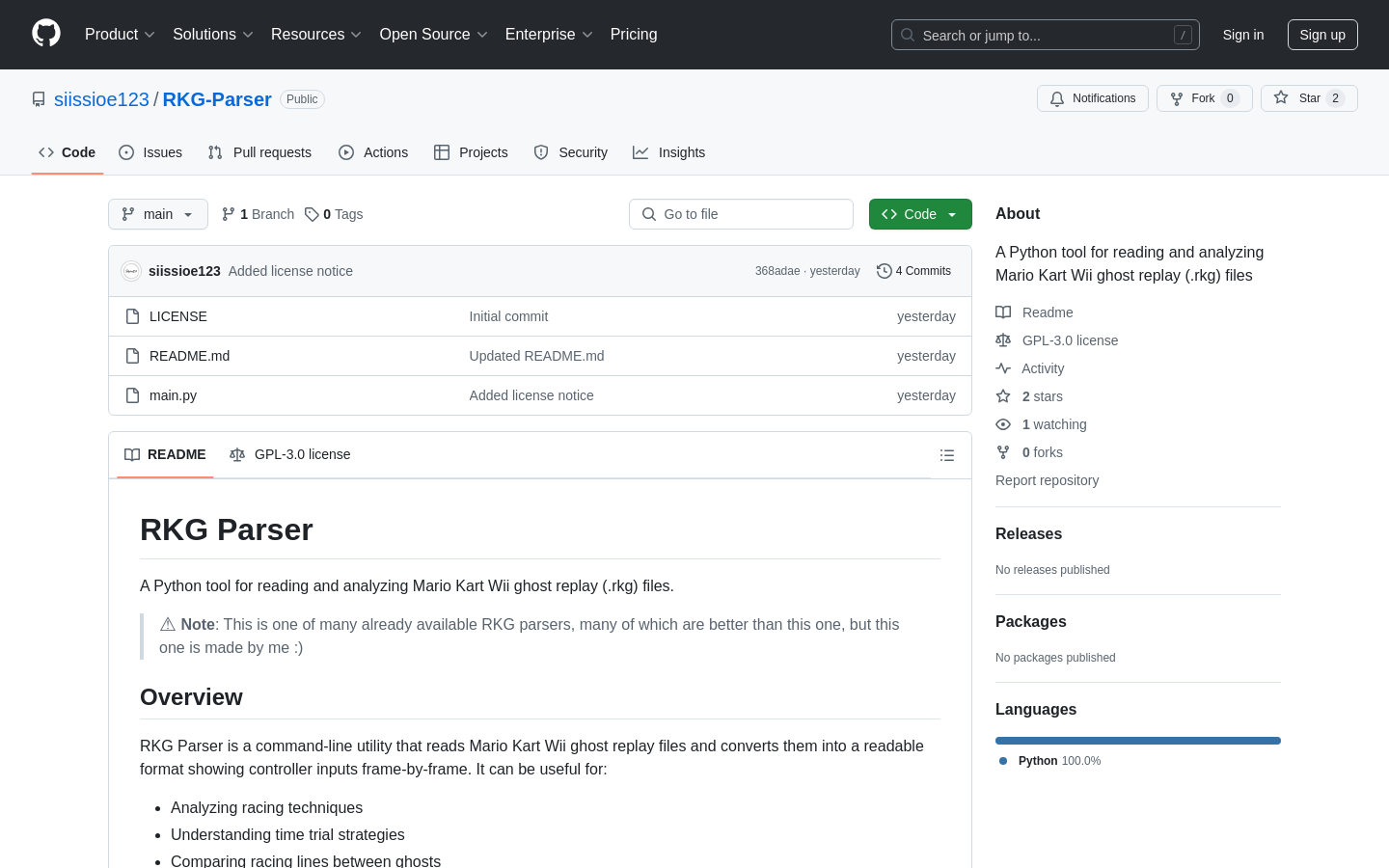Click the file icon next to main.py
This screenshot has width=1389, height=868.
(x=133, y=395)
